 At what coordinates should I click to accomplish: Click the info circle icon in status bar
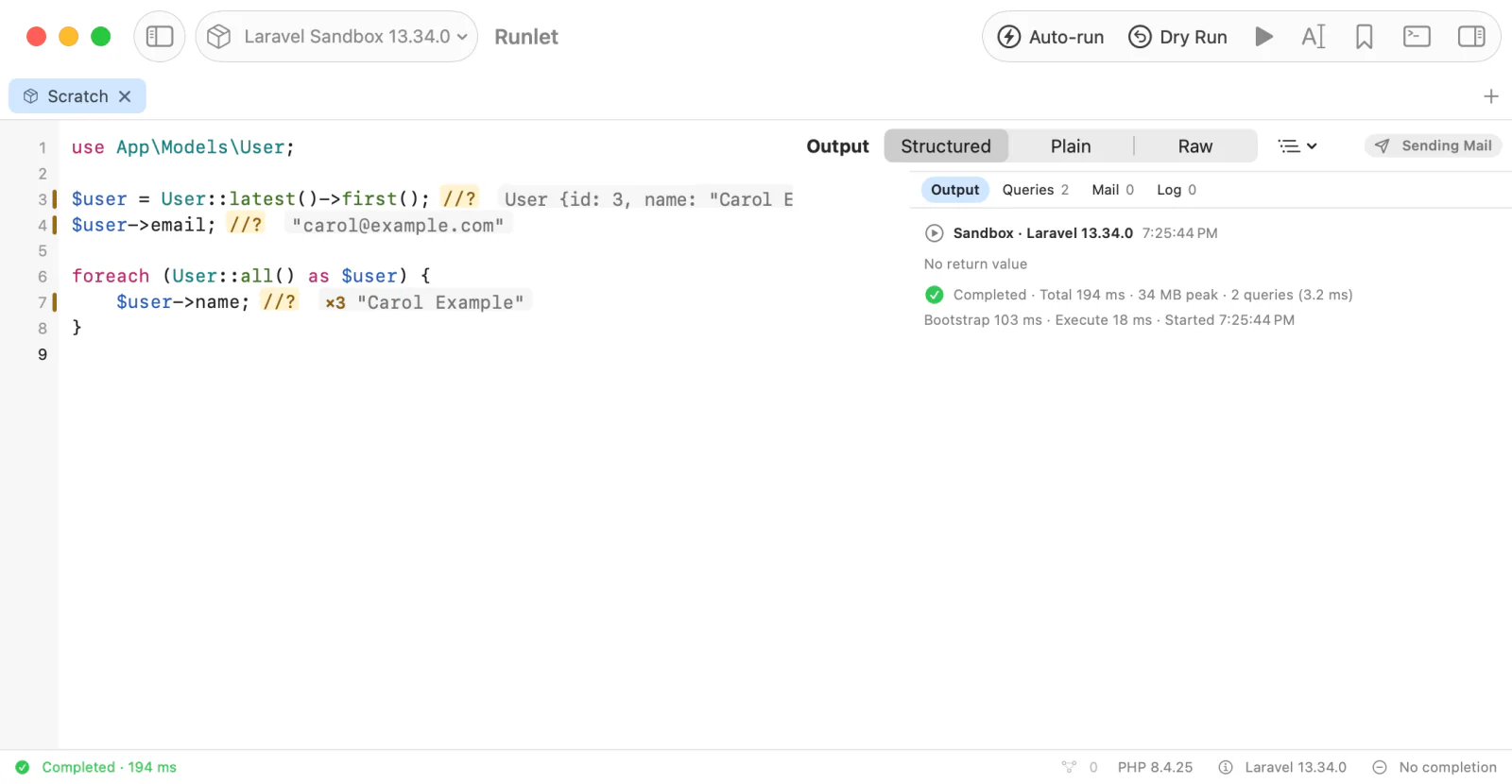click(1226, 767)
